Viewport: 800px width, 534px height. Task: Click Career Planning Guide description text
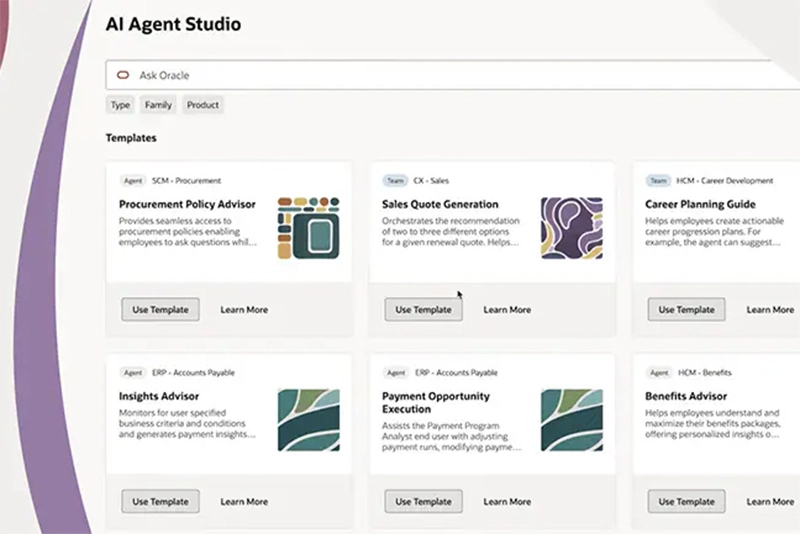(x=714, y=232)
